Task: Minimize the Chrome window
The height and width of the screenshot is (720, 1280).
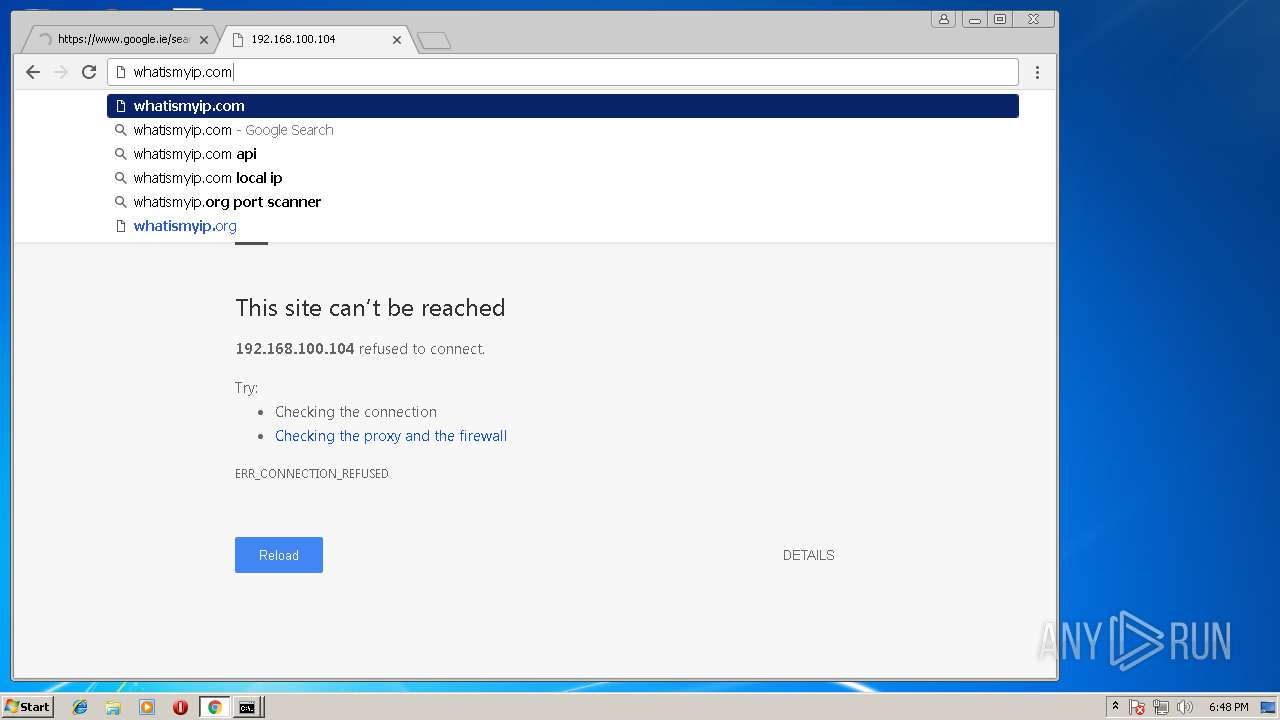Action: 974,19
